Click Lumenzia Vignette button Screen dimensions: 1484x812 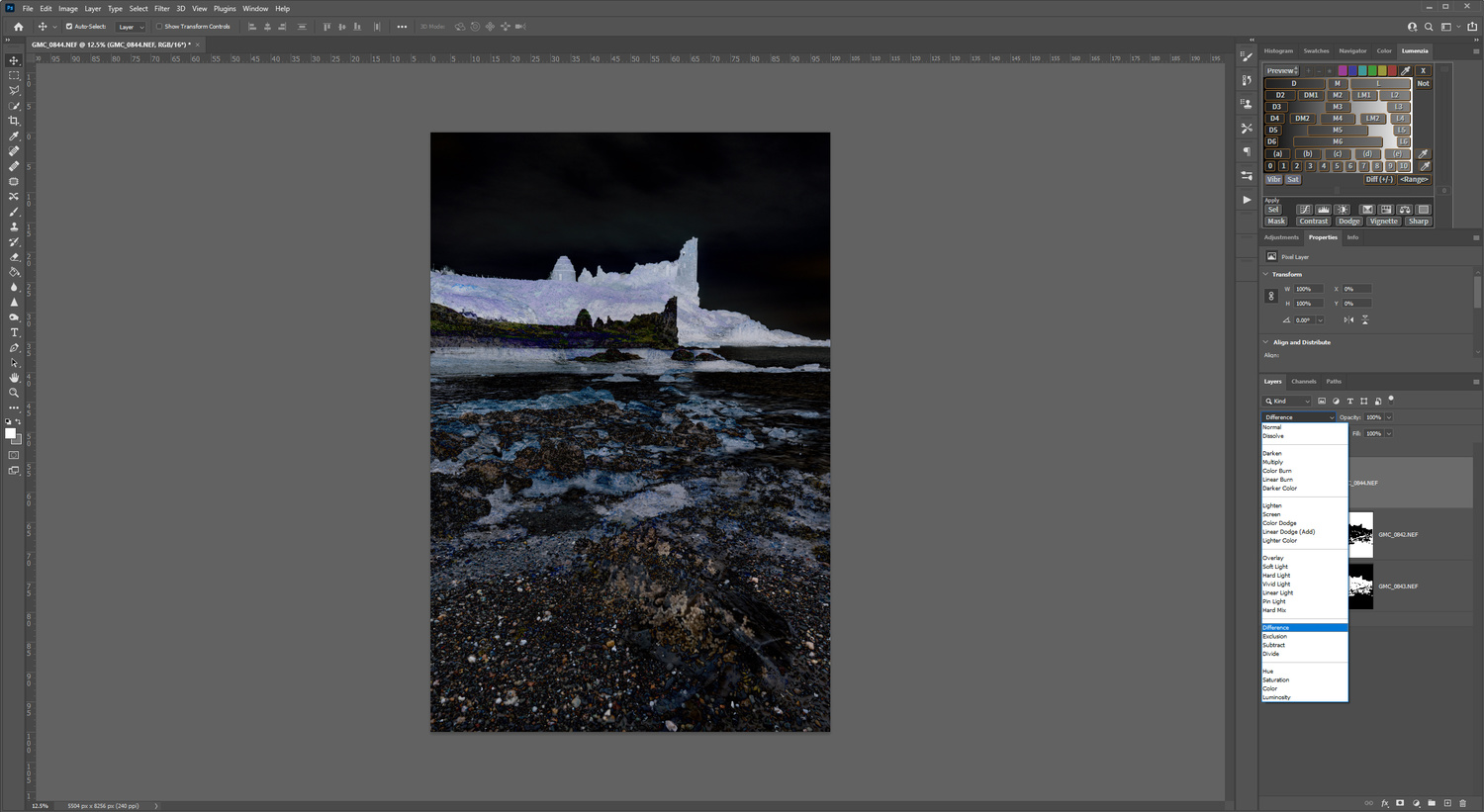coord(1384,221)
